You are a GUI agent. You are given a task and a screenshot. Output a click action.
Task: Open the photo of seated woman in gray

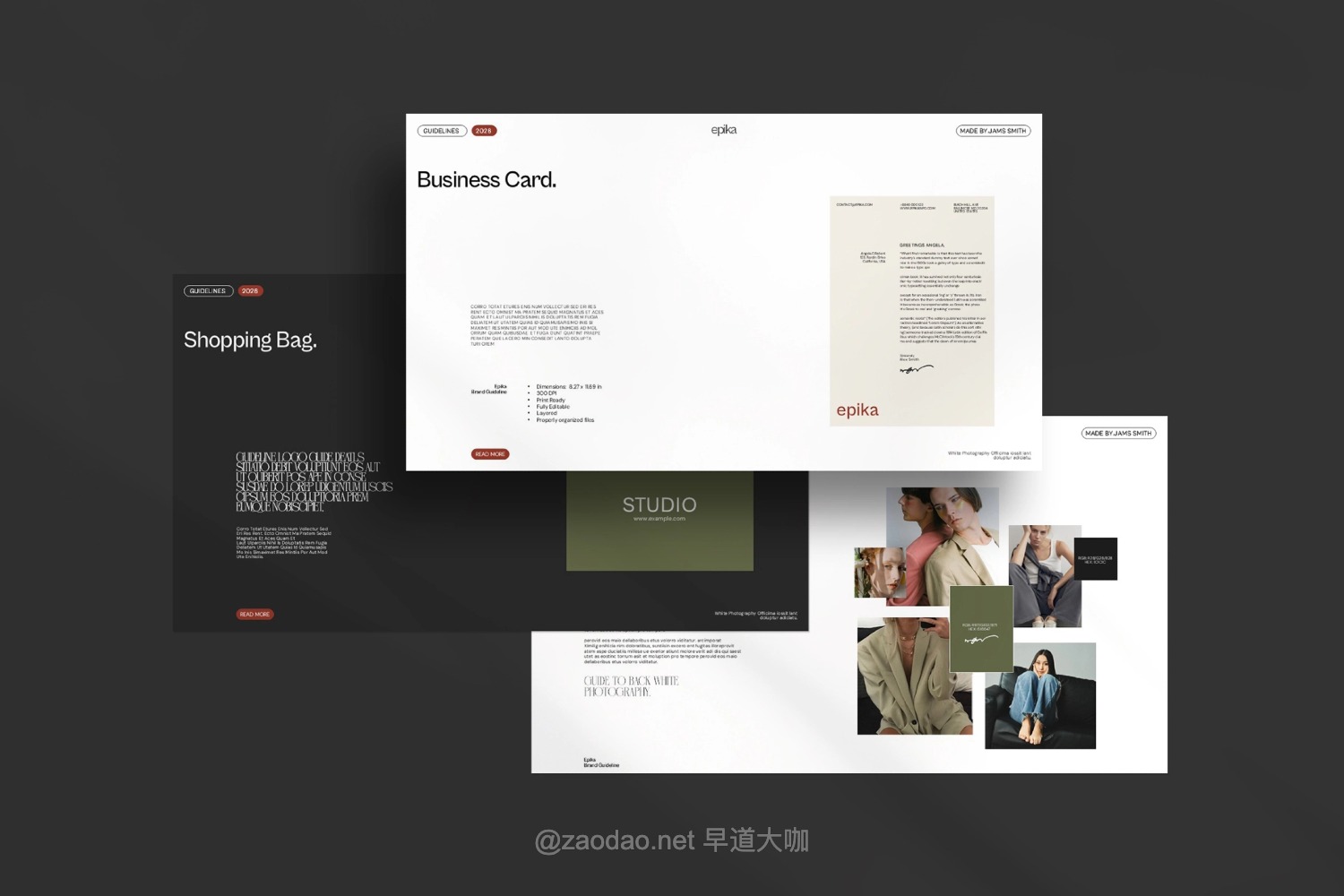(1045, 576)
